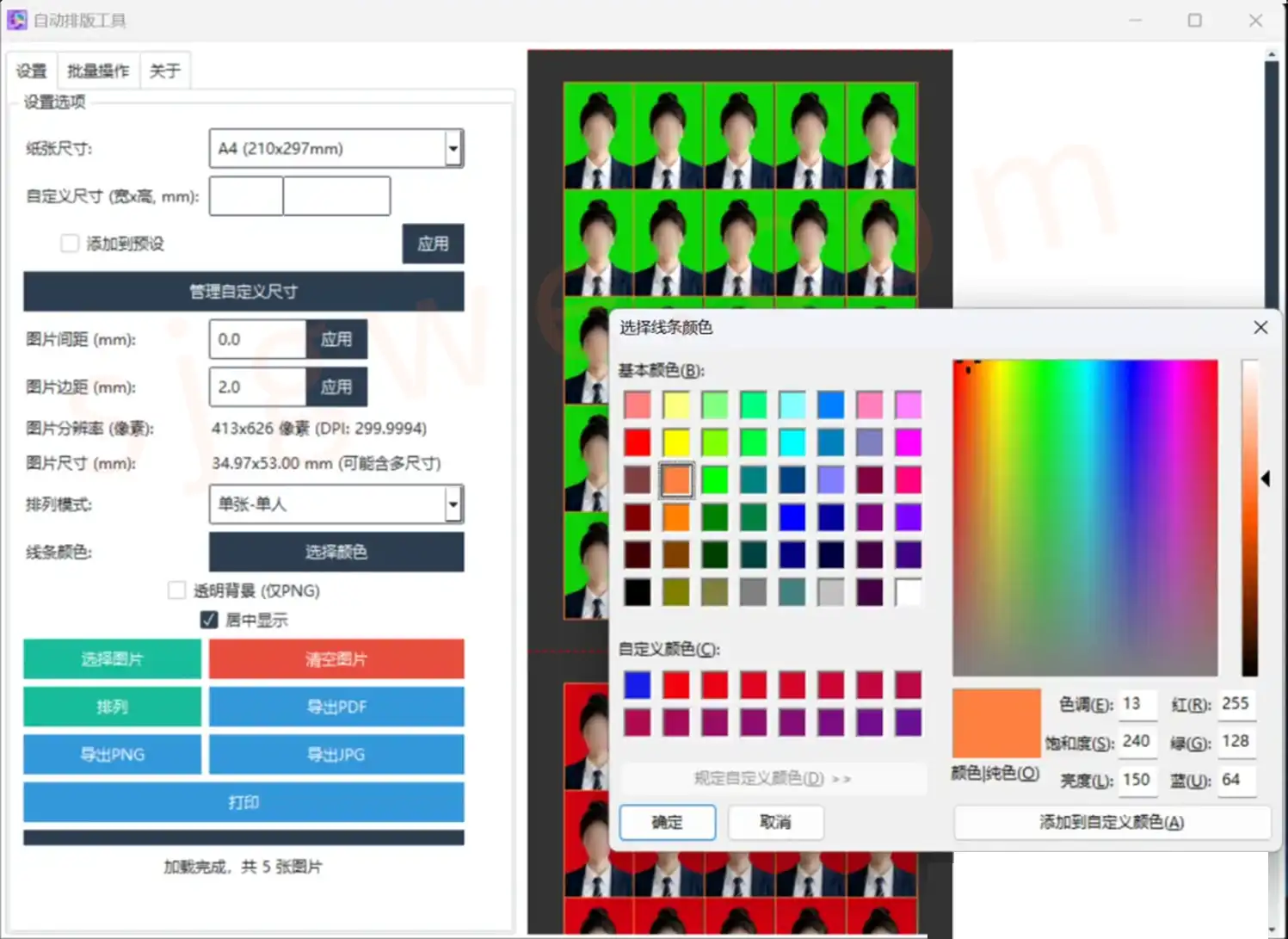Switch to the 关于 tab
This screenshot has width=1288, height=939.
click(165, 71)
